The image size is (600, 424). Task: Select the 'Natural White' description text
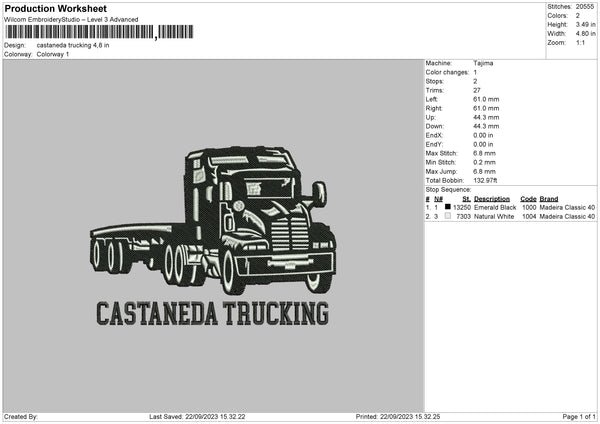pos(494,217)
